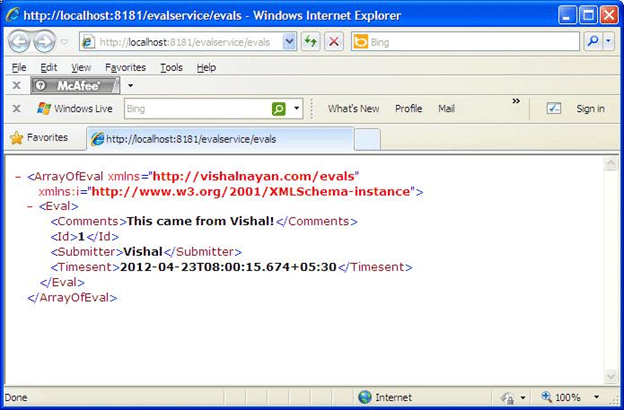Refresh the page with the green arrows
The height and width of the screenshot is (410, 624).
coord(310,42)
